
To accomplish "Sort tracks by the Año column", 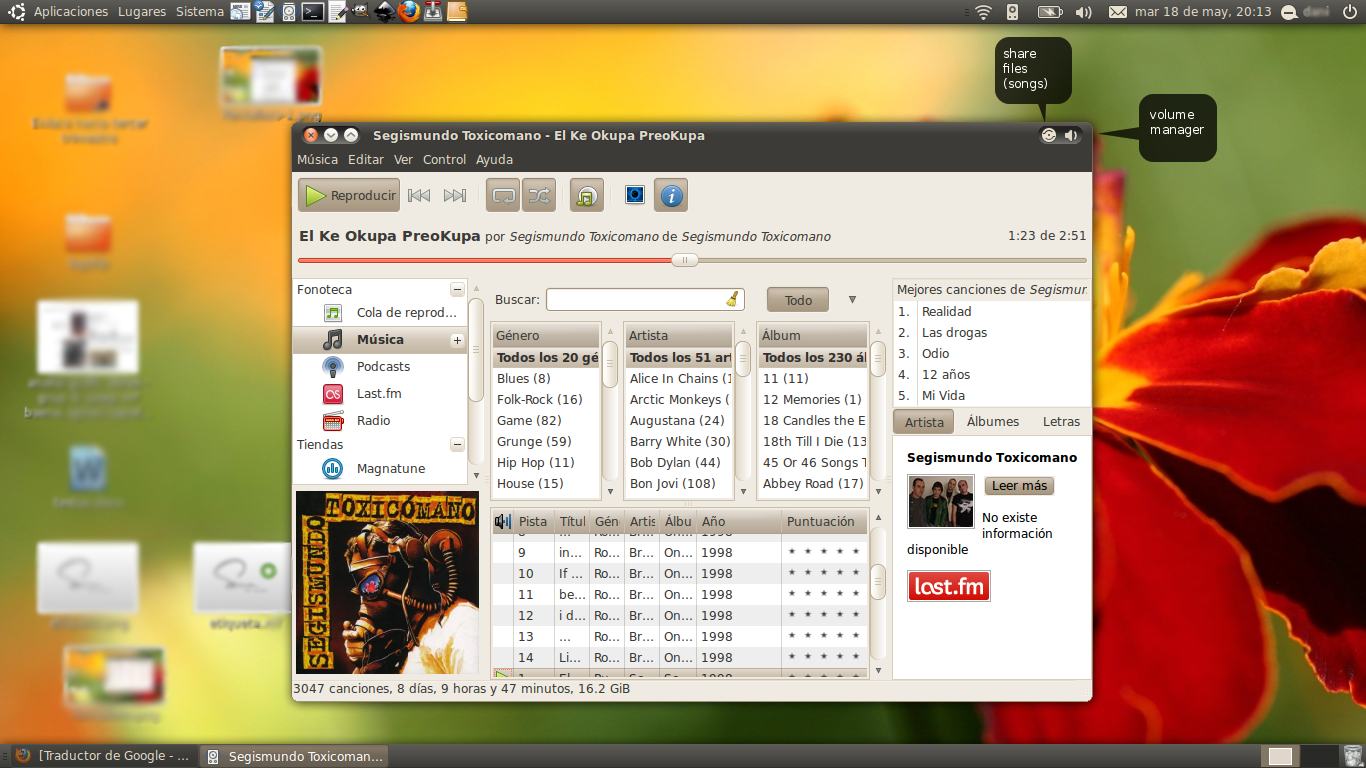I will (738, 521).
